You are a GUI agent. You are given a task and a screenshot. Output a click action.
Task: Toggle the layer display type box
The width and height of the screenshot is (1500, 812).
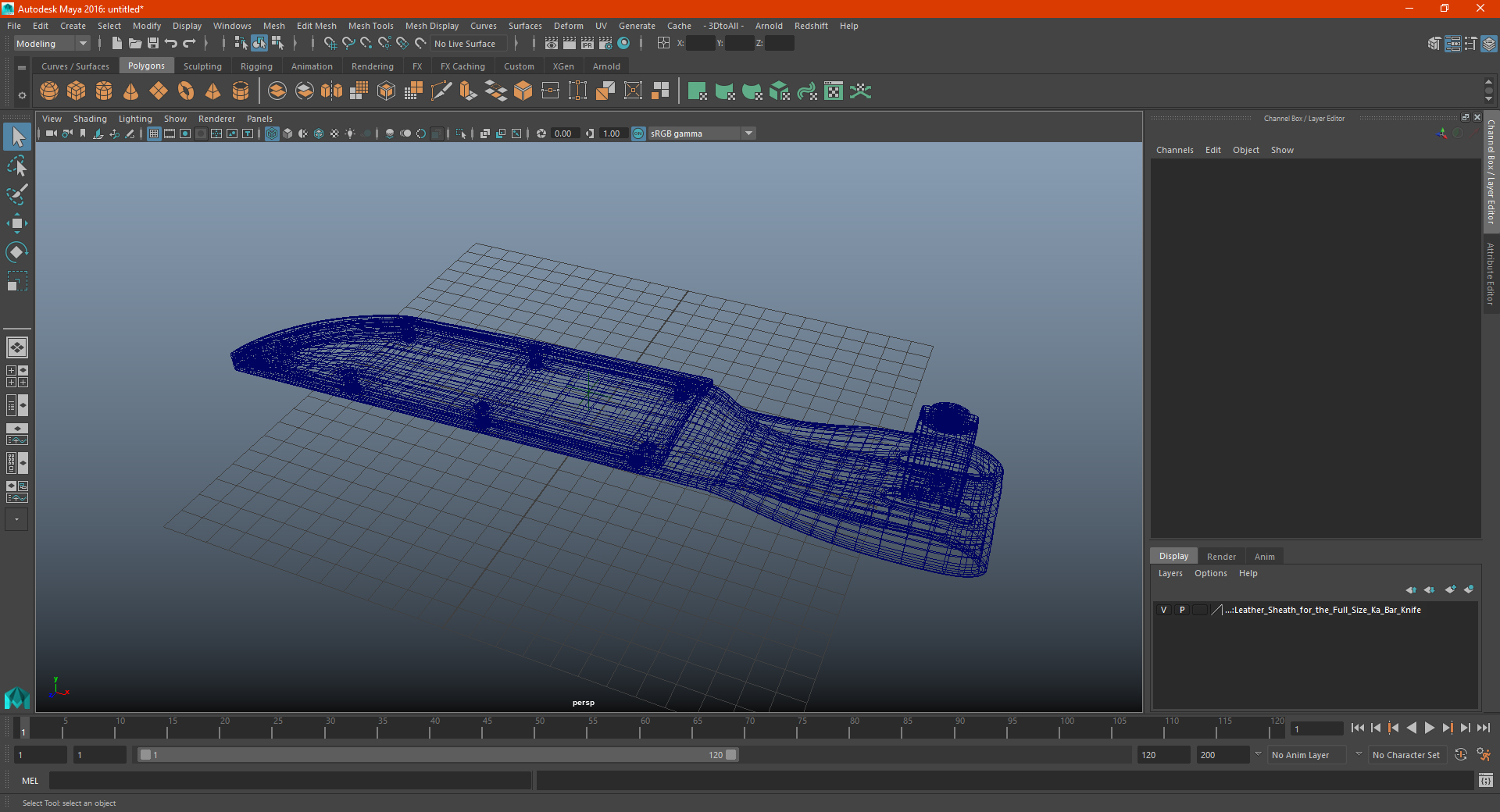(1200, 610)
